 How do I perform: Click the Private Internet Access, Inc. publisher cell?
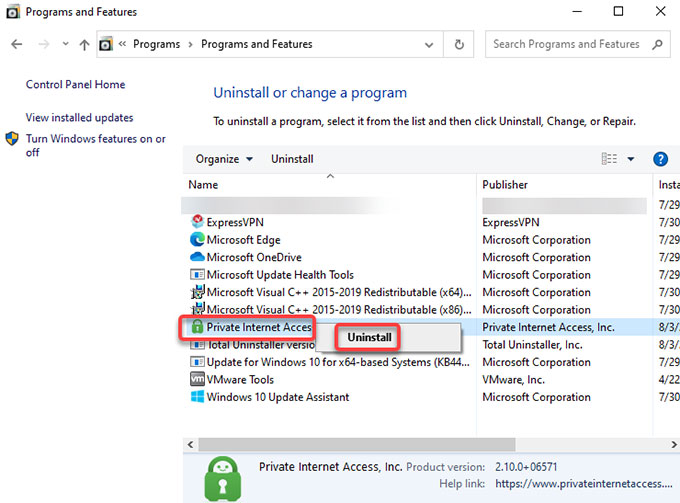point(548,327)
